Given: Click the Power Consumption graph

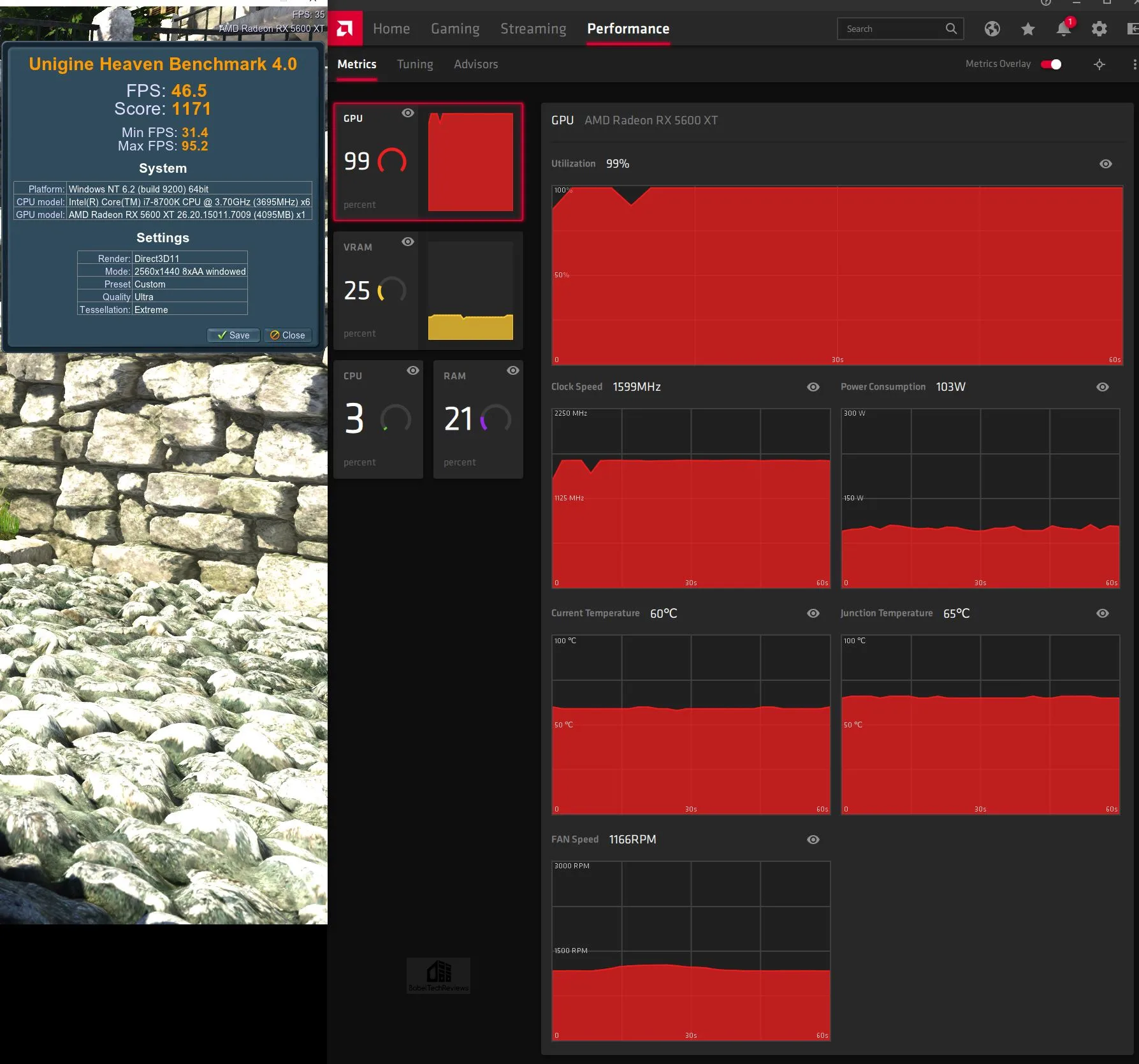Looking at the screenshot, I should point(980,499).
